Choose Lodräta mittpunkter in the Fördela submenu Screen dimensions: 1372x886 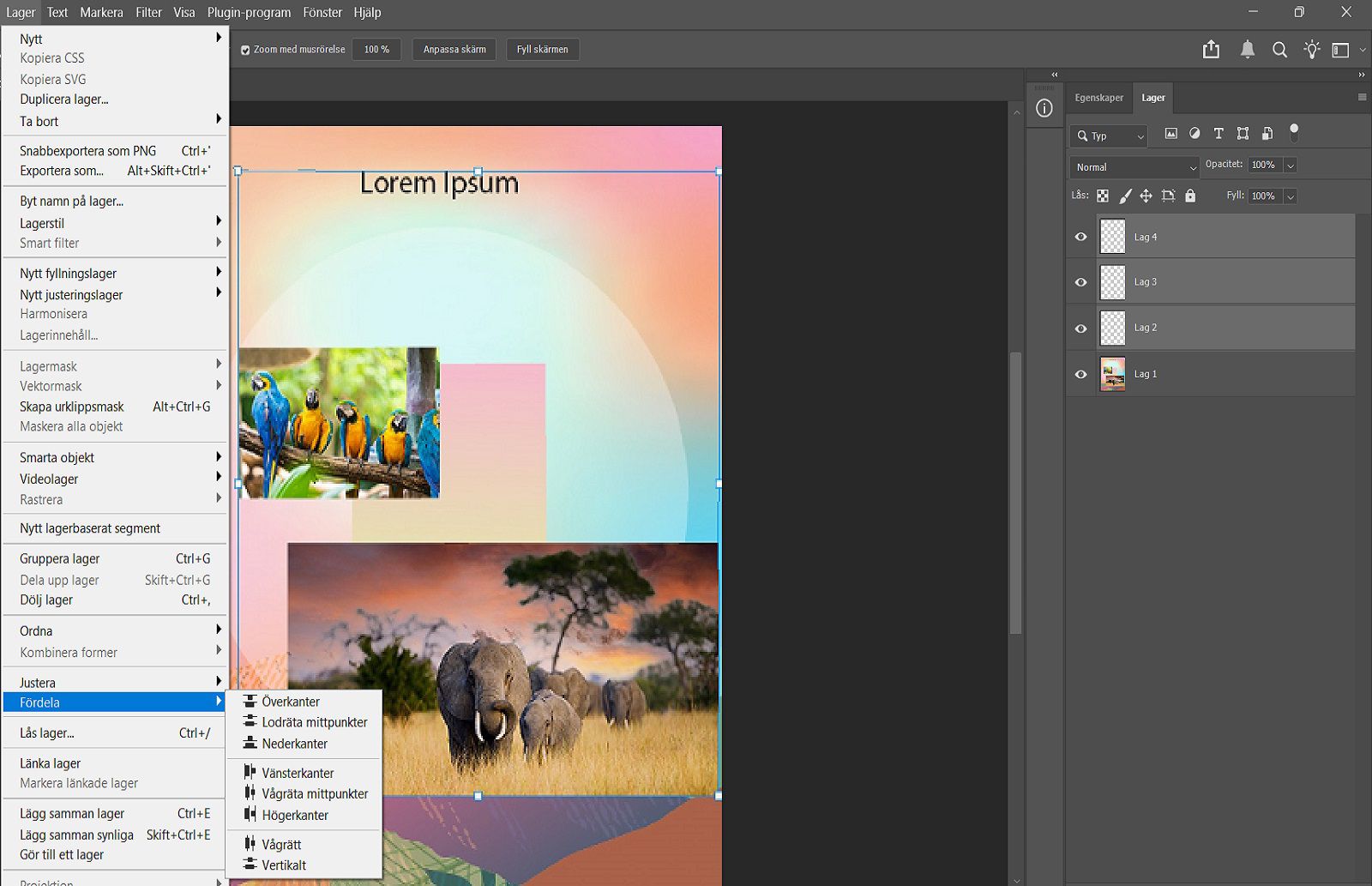click(314, 722)
